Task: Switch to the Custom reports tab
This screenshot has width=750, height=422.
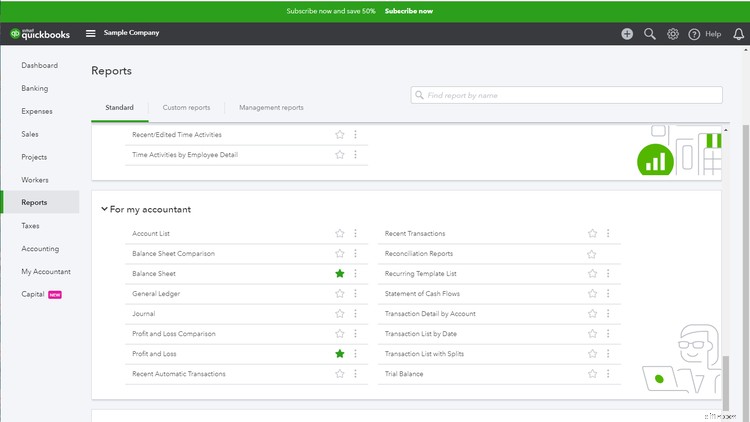Action: pos(186,107)
